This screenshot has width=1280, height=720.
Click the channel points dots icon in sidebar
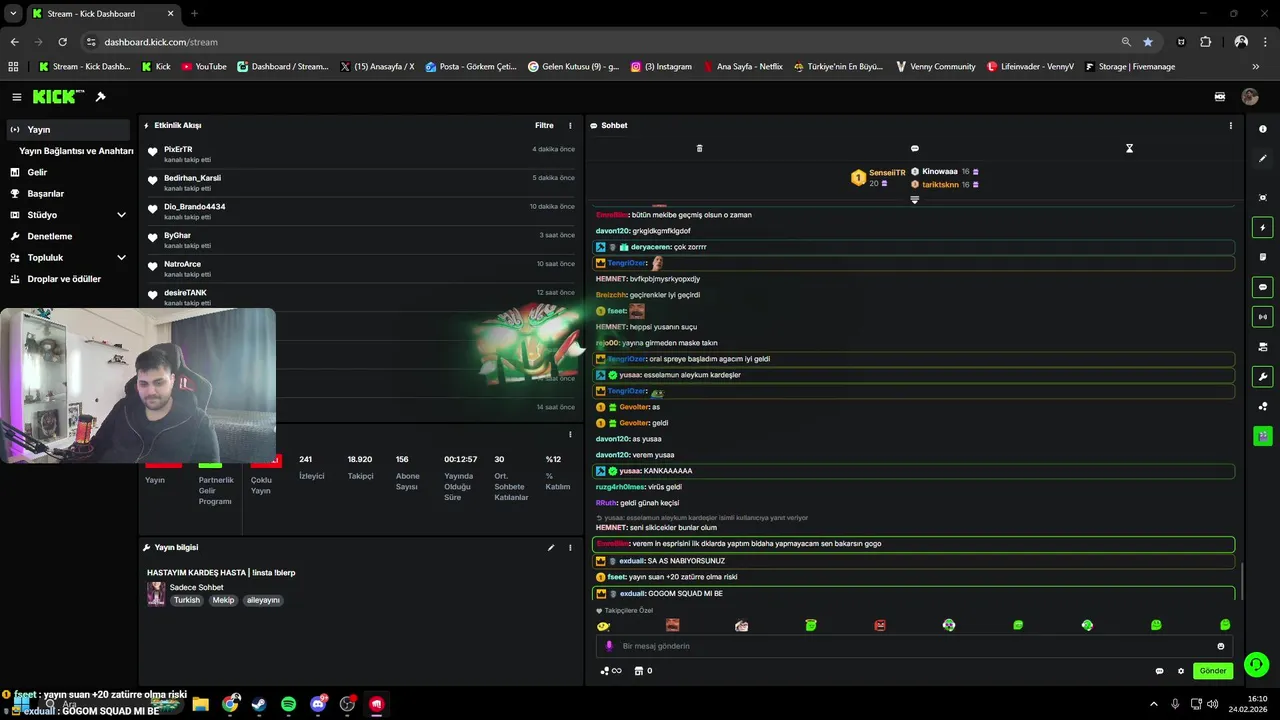[1263, 406]
